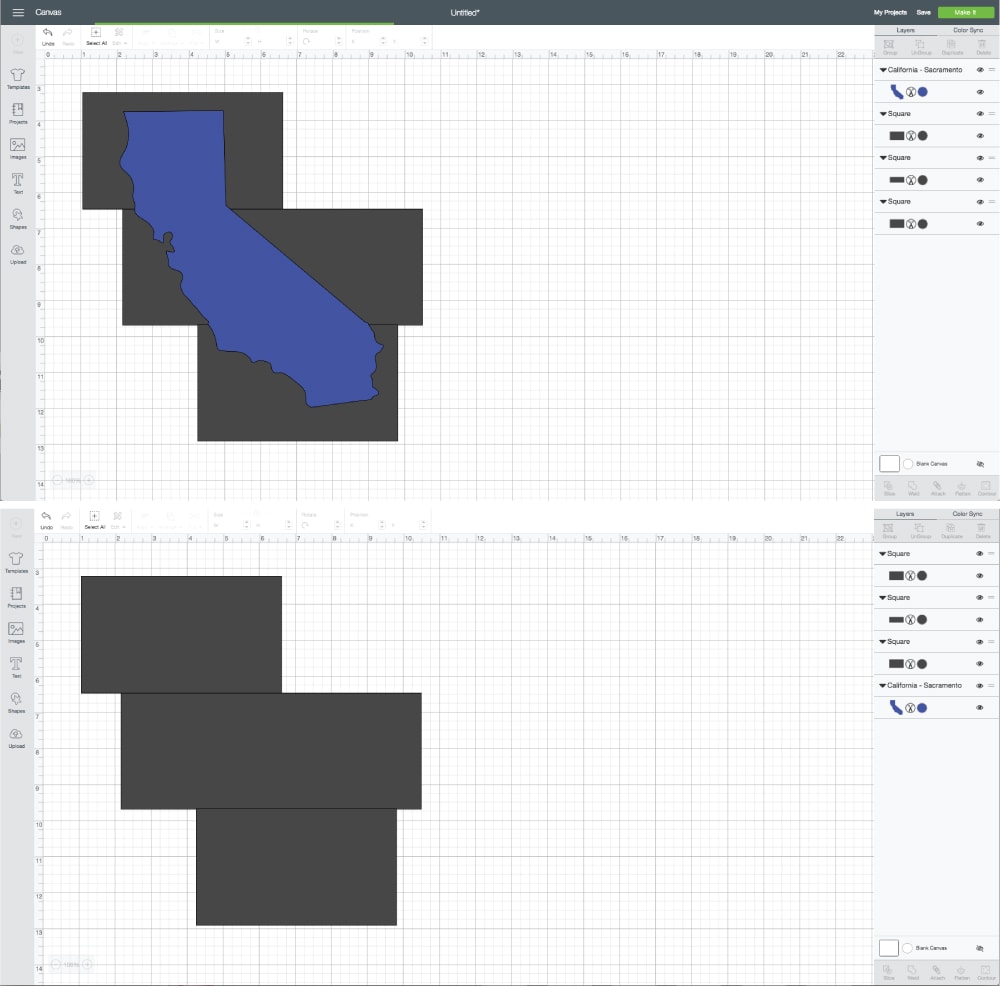This screenshot has width=1000, height=986.
Task: Click Select All in the upper toolbar
Action: pos(96,33)
